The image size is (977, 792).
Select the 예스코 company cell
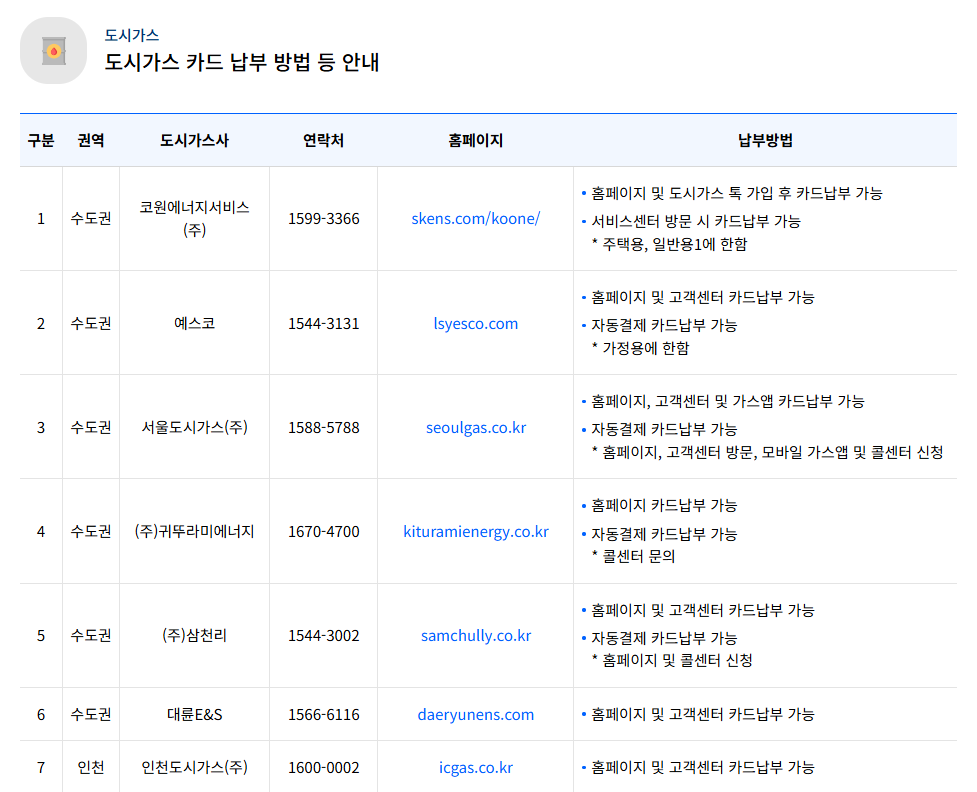[x=194, y=323]
